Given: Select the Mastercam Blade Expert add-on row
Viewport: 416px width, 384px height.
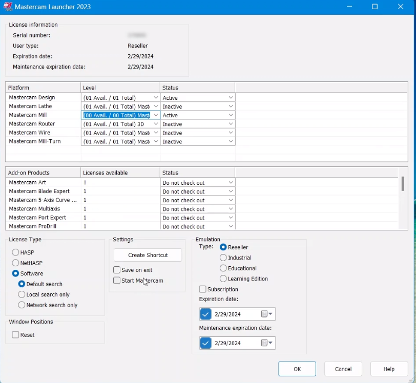Looking at the screenshot, I should click(x=39, y=191).
